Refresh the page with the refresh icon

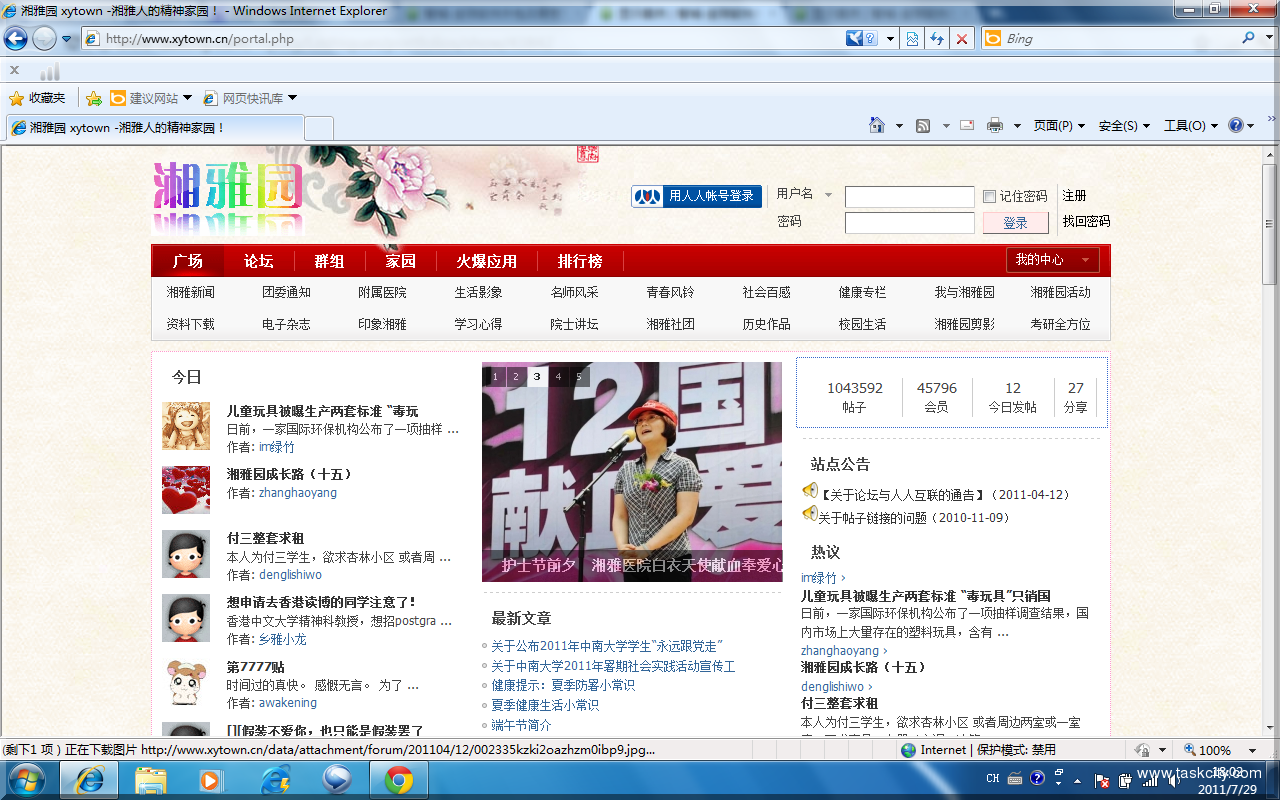pos(937,39)
